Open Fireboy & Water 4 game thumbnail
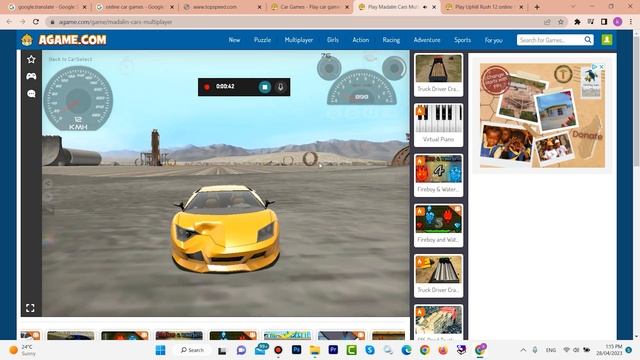The height and width of the screenshot is (360, 640). point(438,175)
